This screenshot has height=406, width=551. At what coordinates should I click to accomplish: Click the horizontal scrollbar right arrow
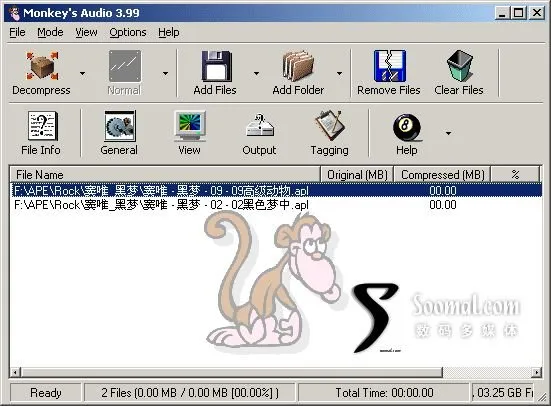tap(537, 373)
